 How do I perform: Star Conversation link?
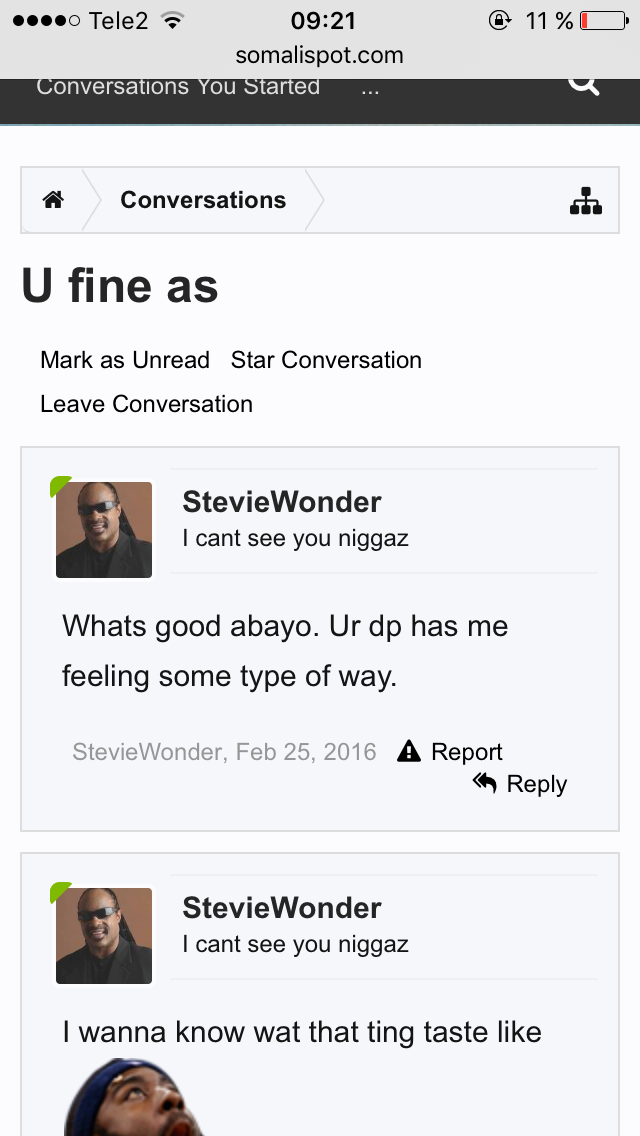point(326,360)
